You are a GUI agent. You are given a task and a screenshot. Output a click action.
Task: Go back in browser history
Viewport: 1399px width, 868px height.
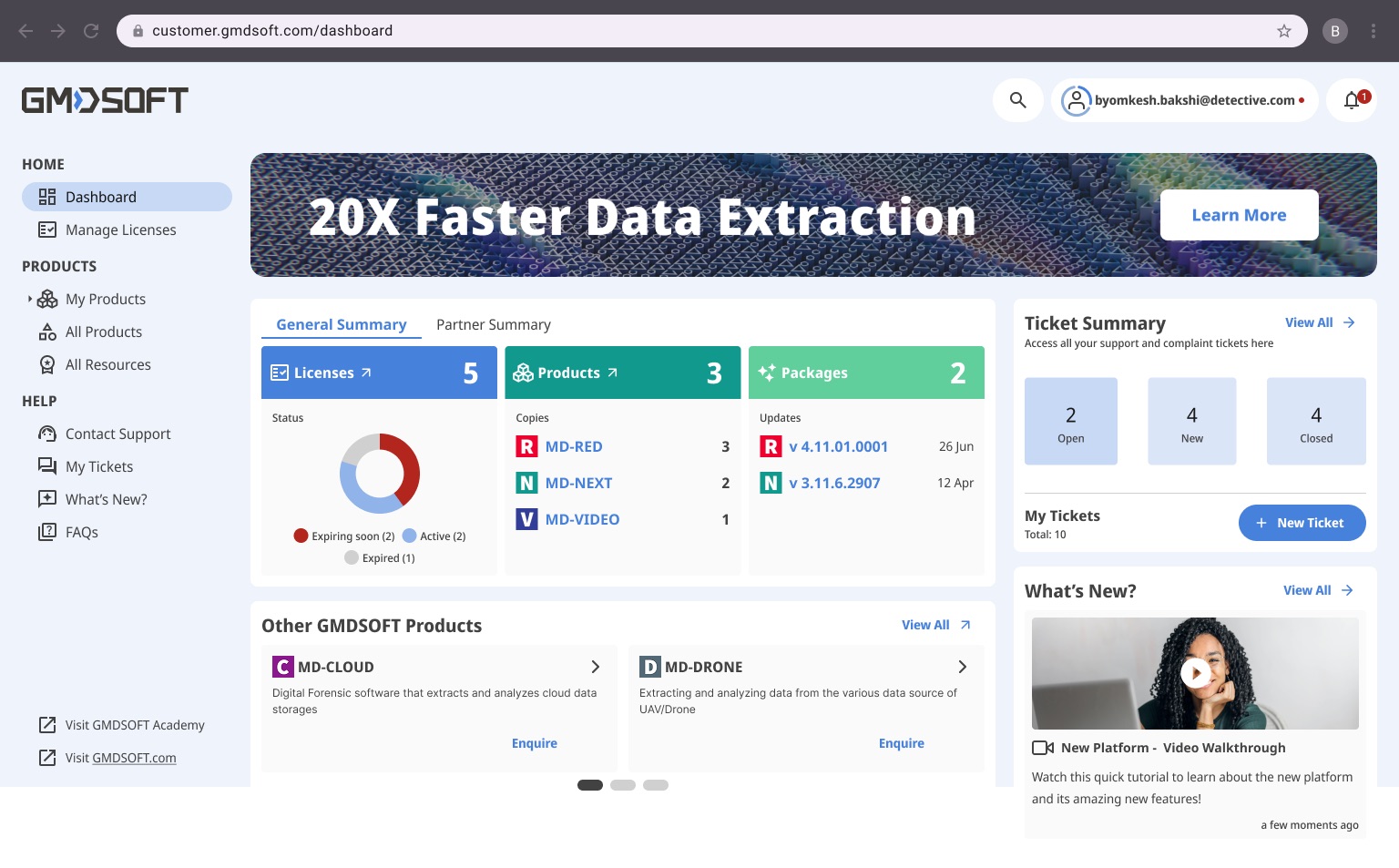pos(26,31)
